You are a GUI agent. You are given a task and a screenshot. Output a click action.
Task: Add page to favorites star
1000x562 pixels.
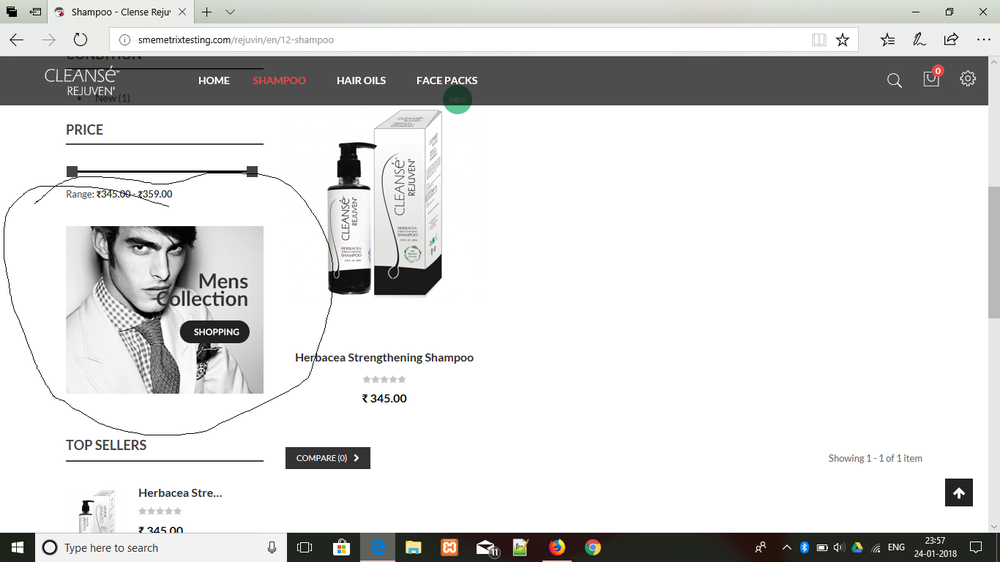point(842,40)
